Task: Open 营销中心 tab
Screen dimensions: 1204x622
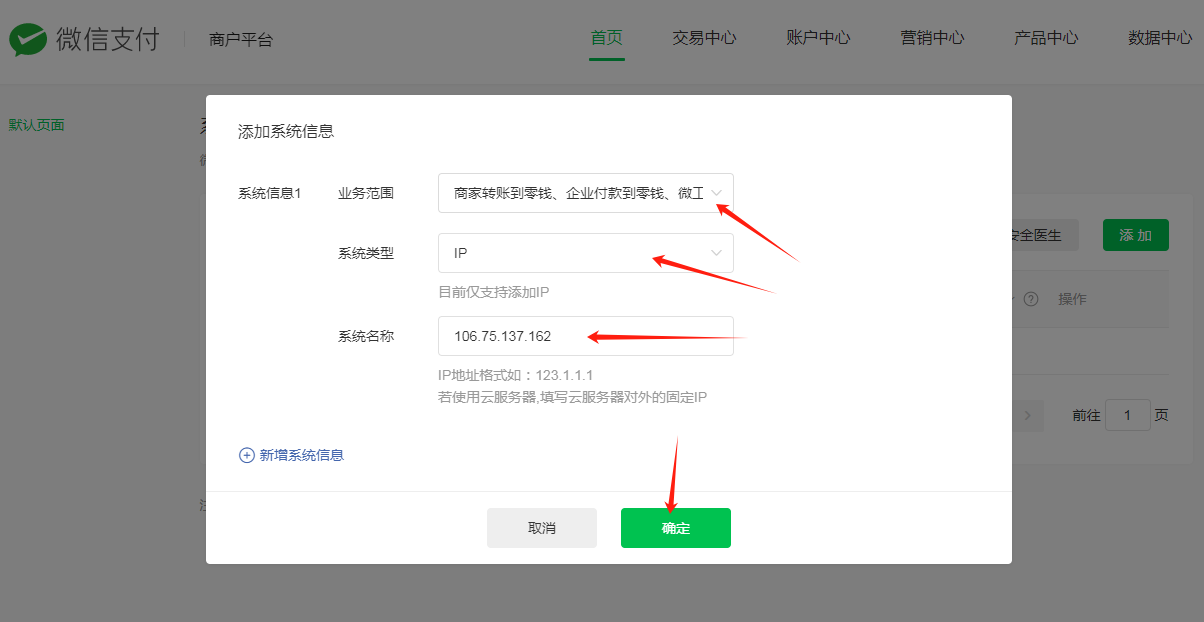Action: point(932,38)
